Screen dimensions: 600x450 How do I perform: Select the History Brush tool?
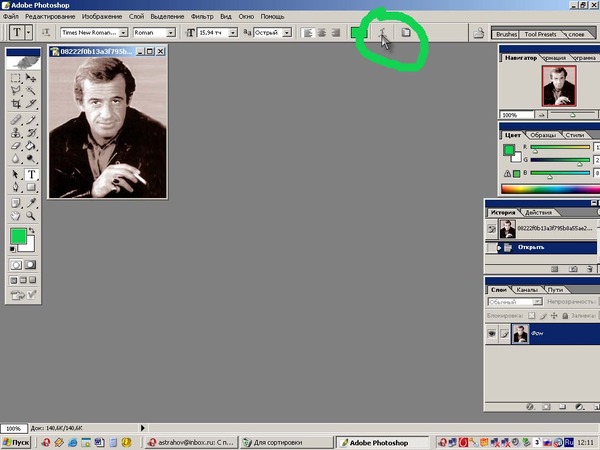31,133
